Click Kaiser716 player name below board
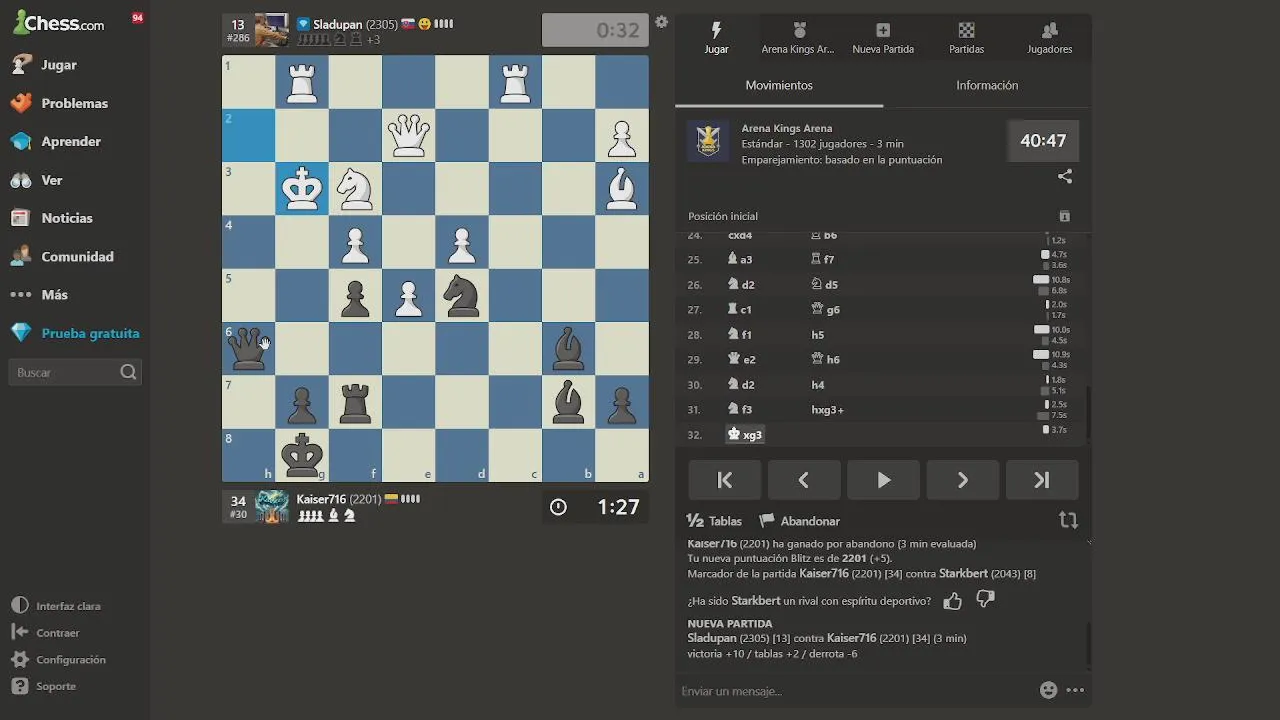The height and width of the screenshot is (720, 1280). coord(321,499)
